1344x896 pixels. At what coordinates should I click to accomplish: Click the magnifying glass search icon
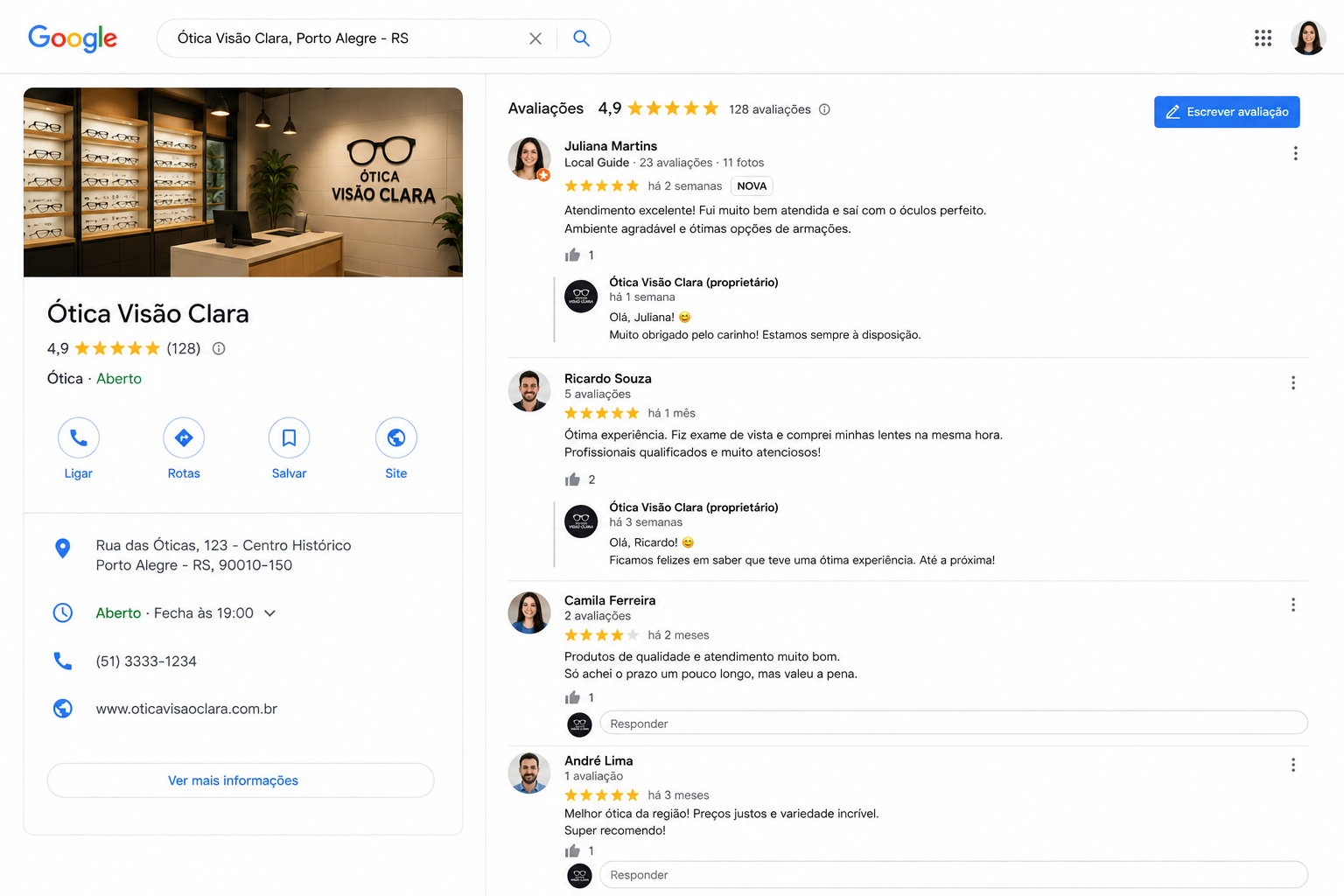tap(581, 38)
